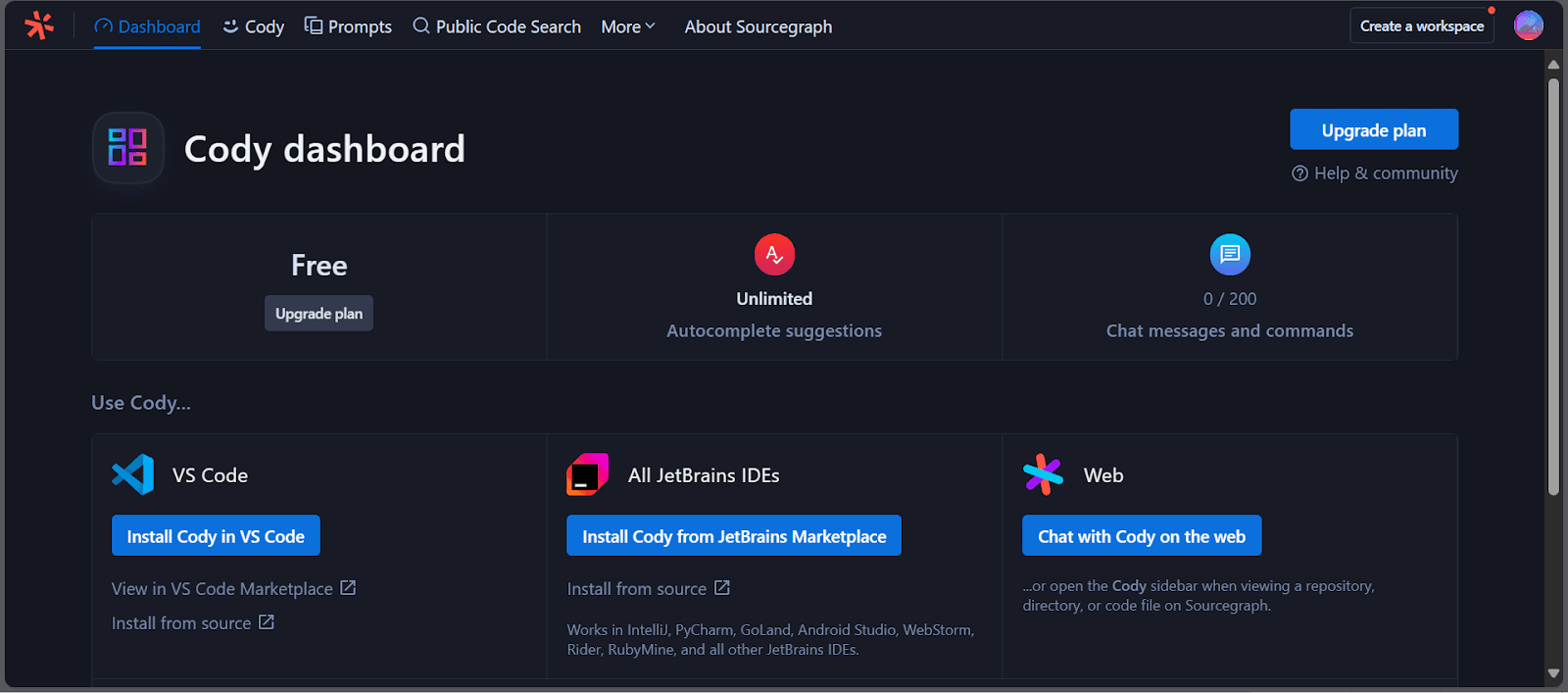Click the Autocomplete suggestions label
Image resolution: width=1568 pixels, height=693 pixels.
pos(774,331)
